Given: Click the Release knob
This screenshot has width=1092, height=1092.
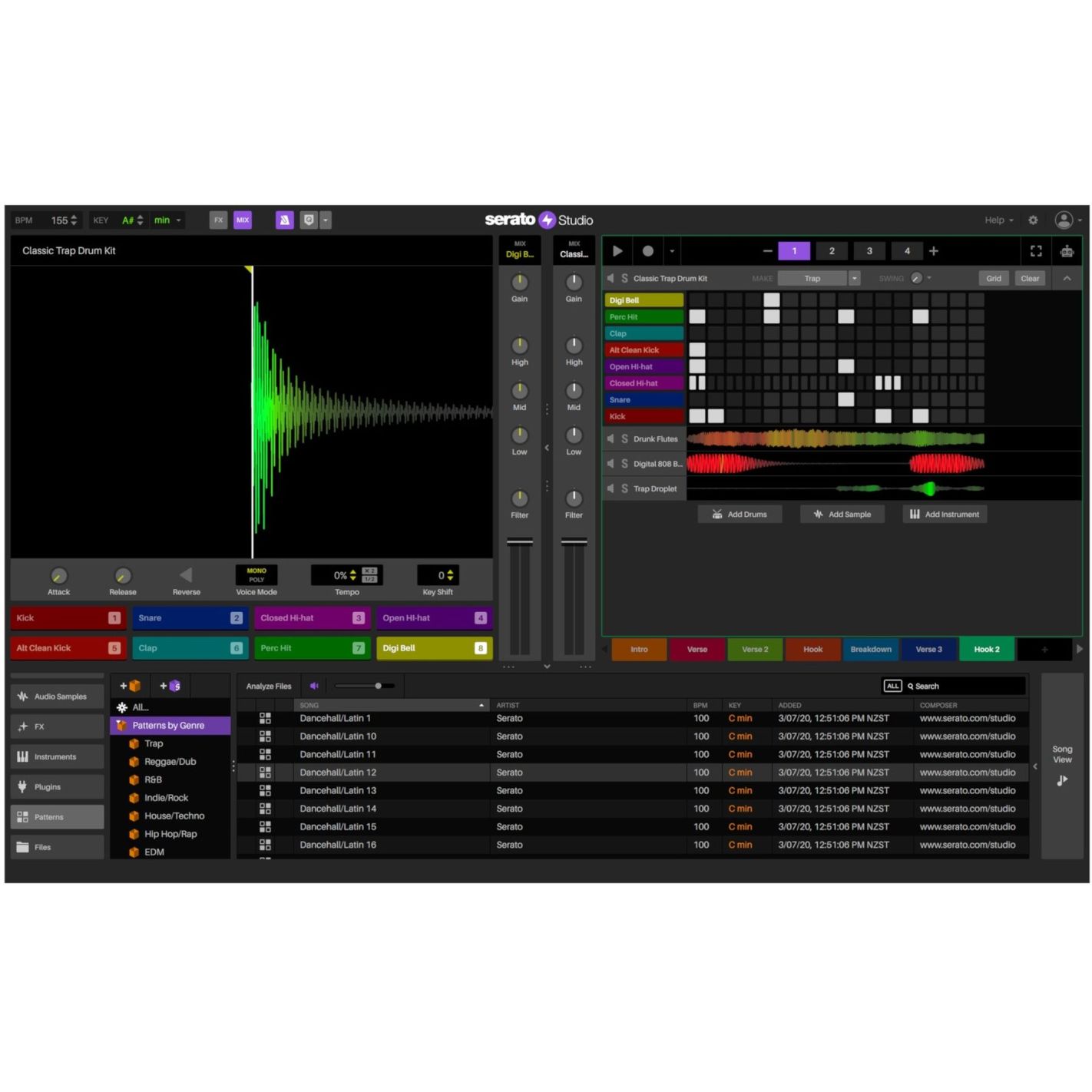Looking at the screenshot, I should [x=123, y=575].
